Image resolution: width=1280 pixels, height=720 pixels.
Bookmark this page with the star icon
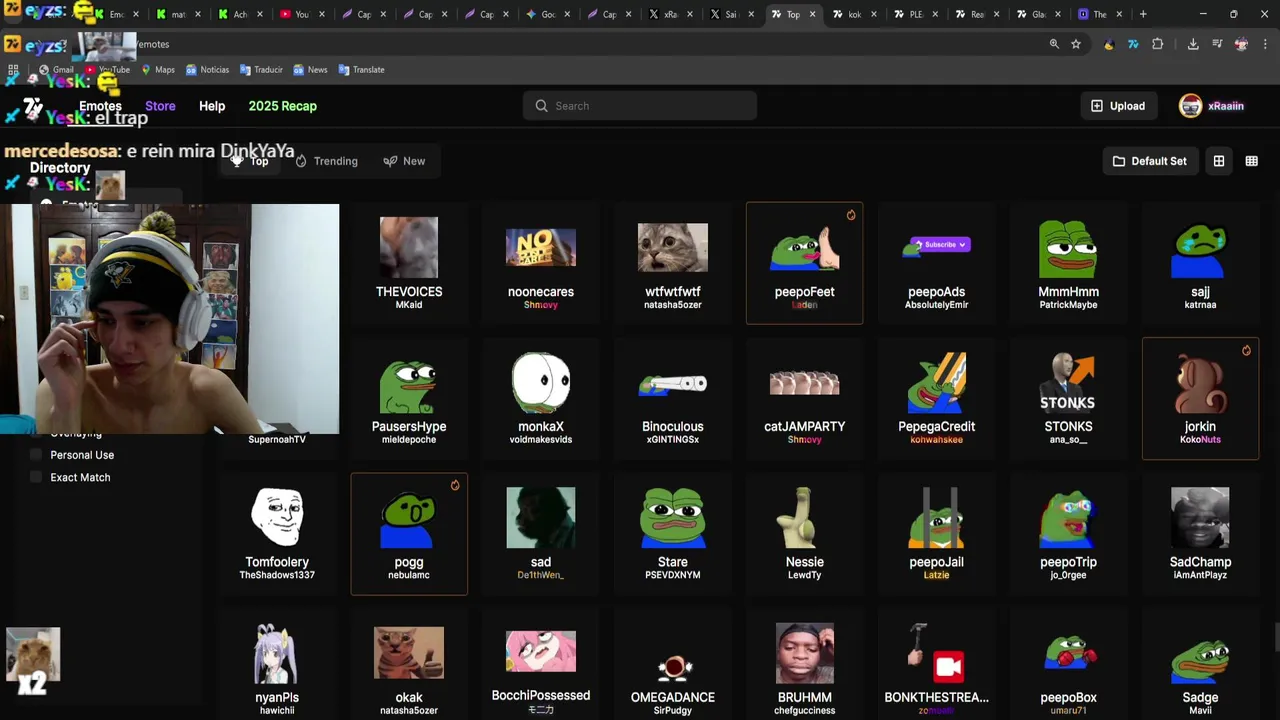point(1076,44)
